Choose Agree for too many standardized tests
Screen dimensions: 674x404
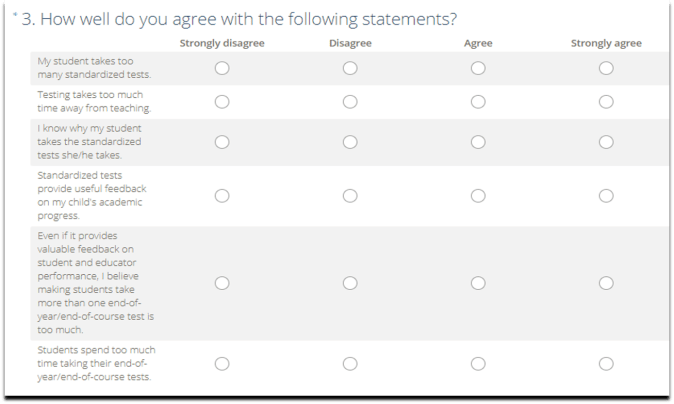478,68
